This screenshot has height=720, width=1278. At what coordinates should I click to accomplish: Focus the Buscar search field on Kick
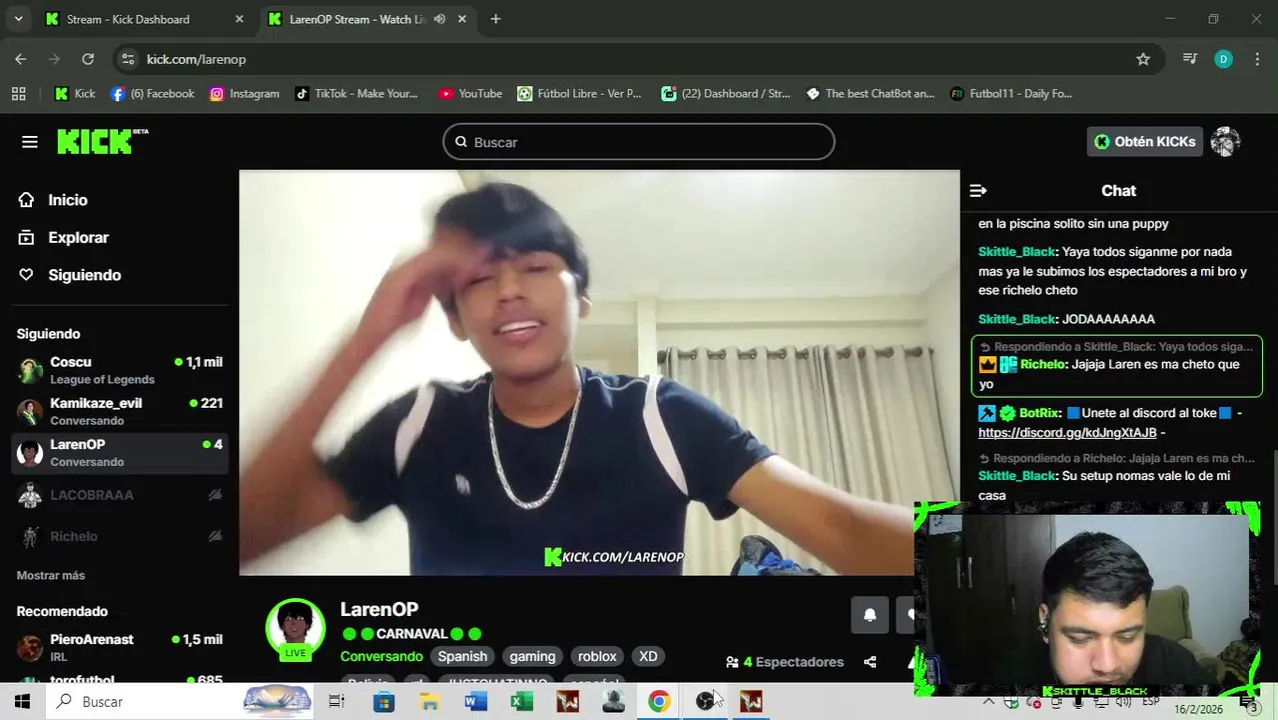(x=639, y=142)
